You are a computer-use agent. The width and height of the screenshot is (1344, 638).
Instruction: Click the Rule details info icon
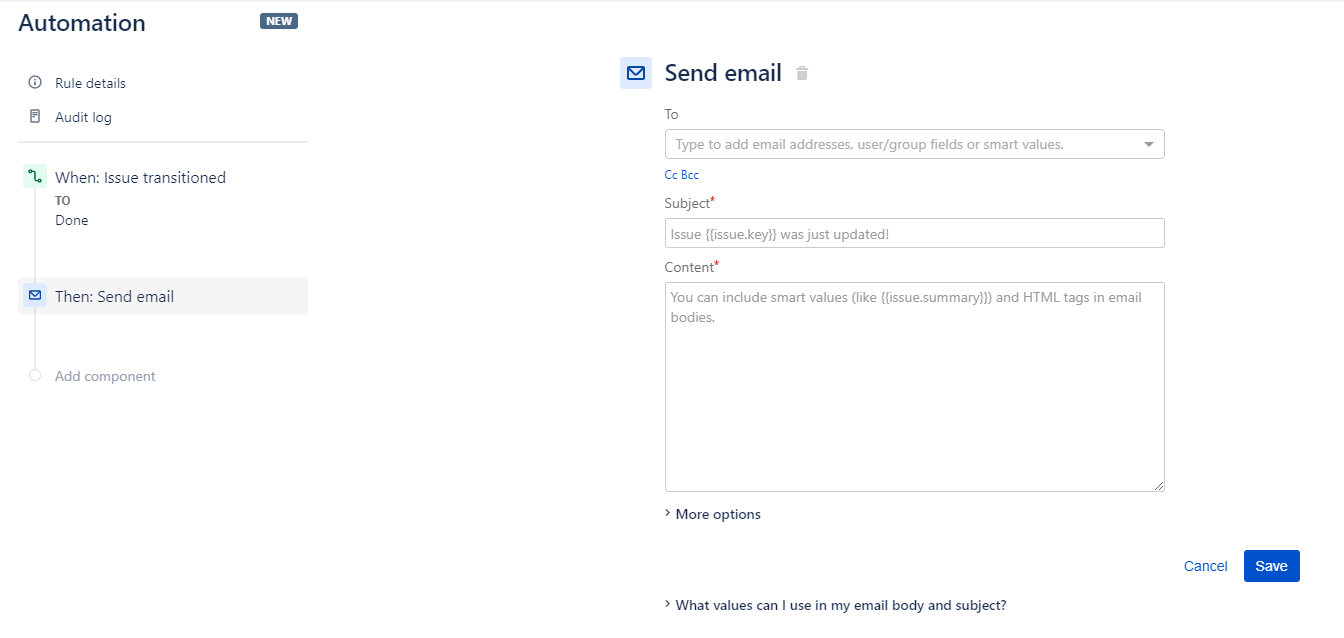[x=35, y=83]
